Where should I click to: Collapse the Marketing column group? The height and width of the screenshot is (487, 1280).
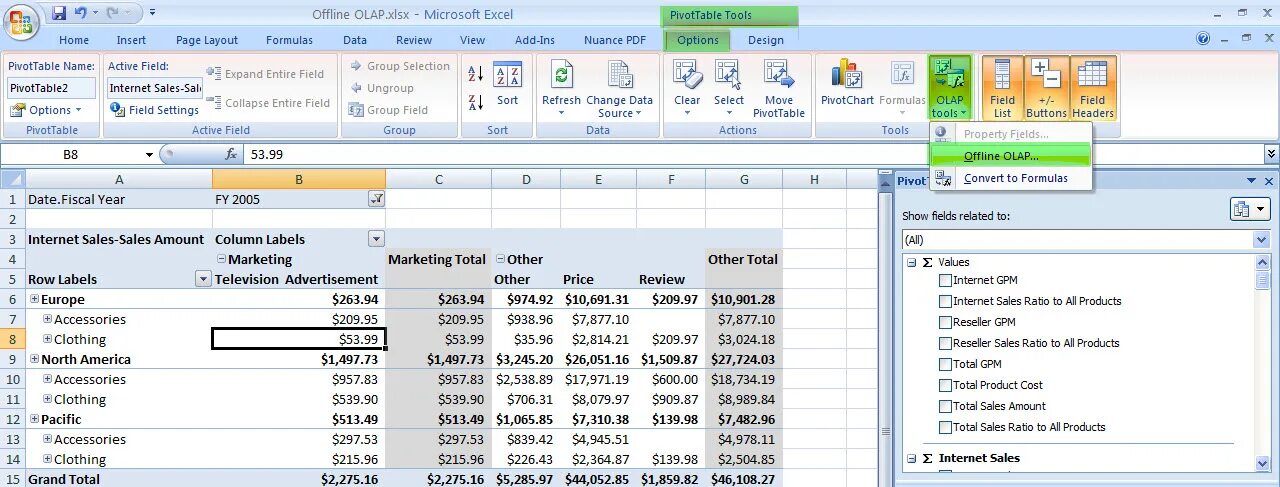(221, 259)
